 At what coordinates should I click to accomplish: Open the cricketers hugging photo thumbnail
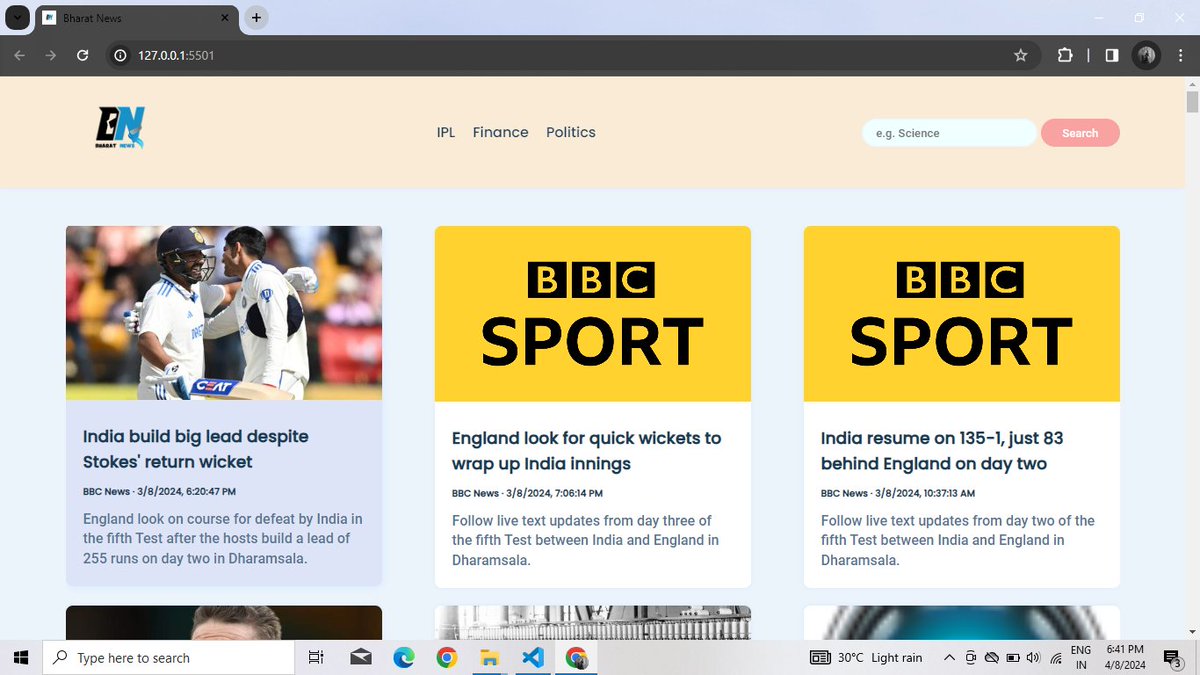(x=224, y=313)
